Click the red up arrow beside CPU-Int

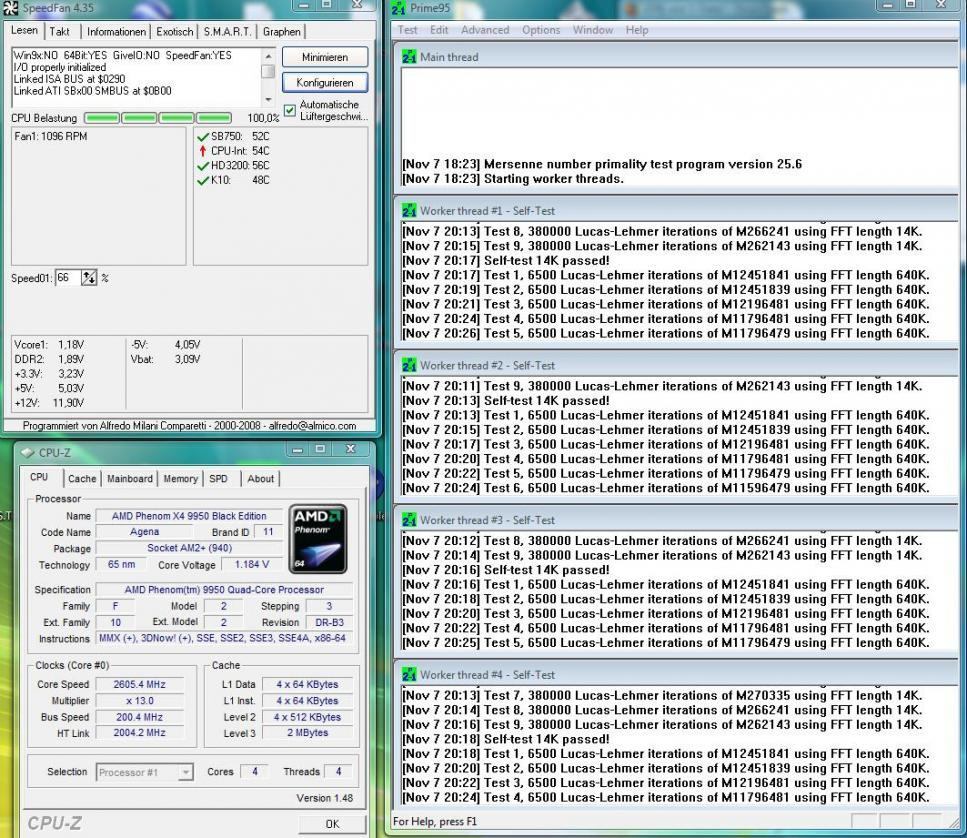click(202, 151)
